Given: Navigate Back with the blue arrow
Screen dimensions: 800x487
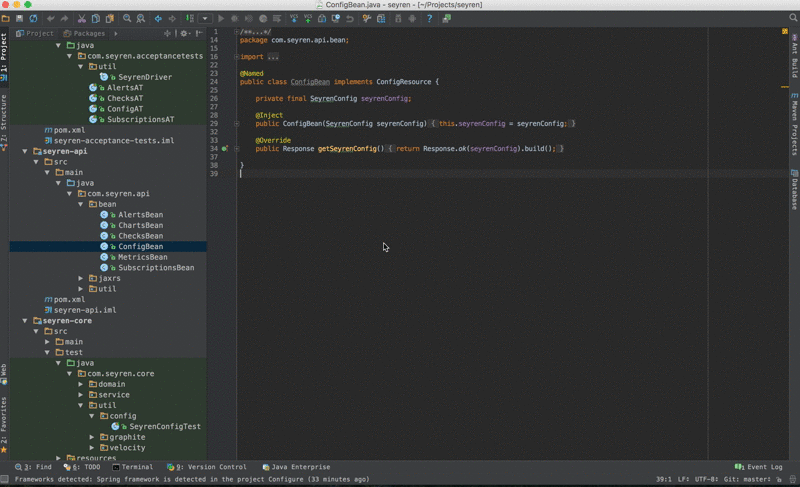Looking at the screenshot, I should (158, 18).
